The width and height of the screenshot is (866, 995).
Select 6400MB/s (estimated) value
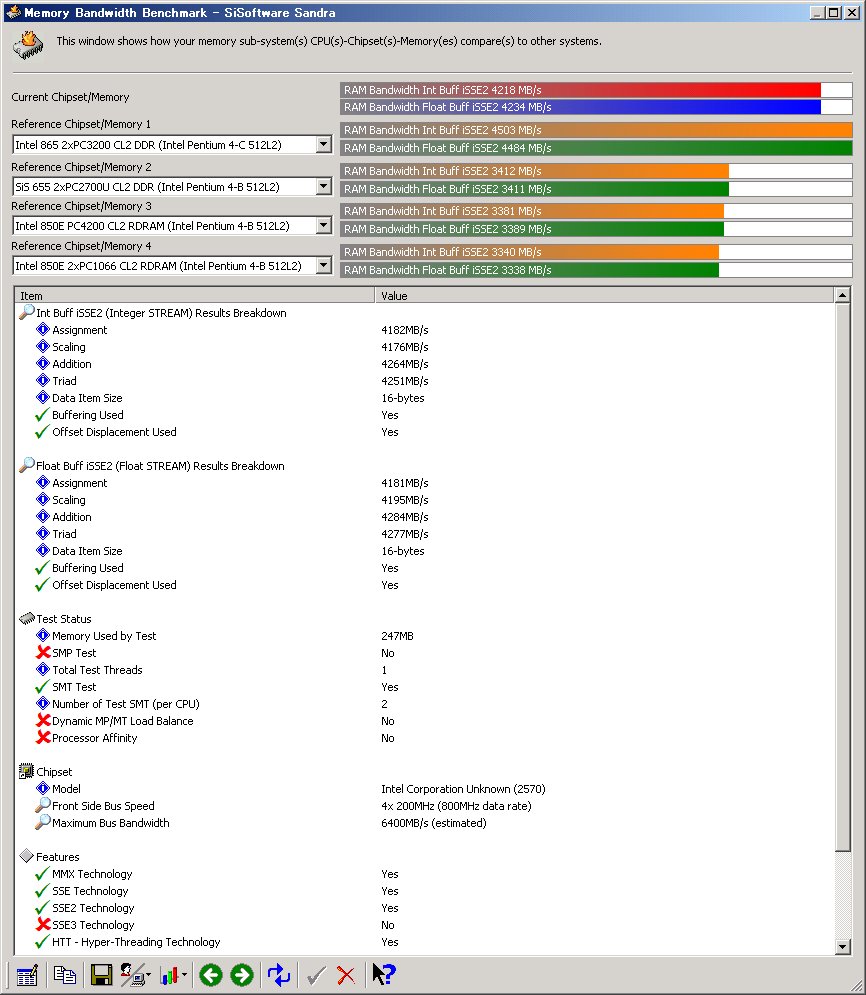click(x=434, y=823)
